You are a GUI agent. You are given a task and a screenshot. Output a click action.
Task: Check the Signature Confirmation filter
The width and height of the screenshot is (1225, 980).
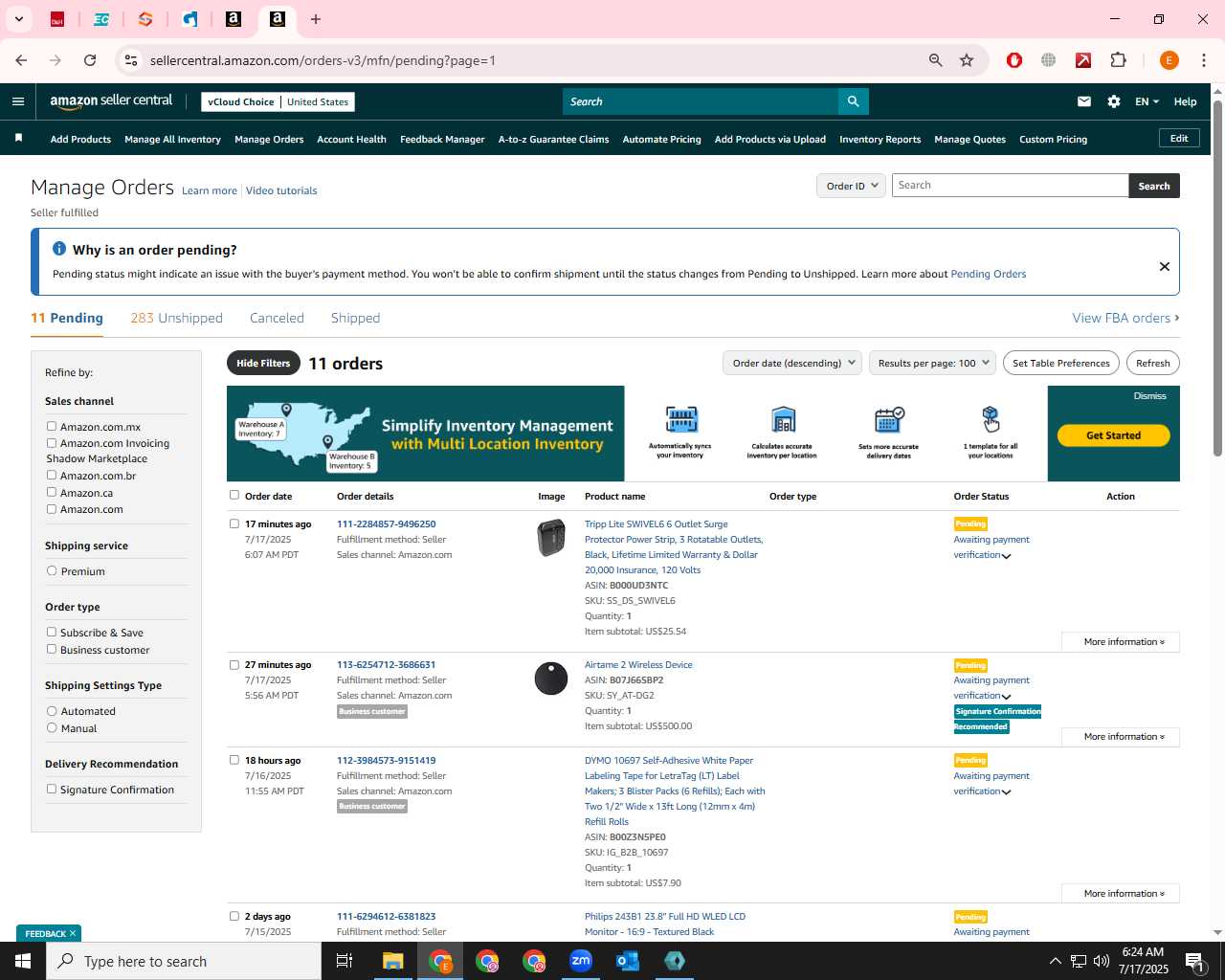point(52,790)
